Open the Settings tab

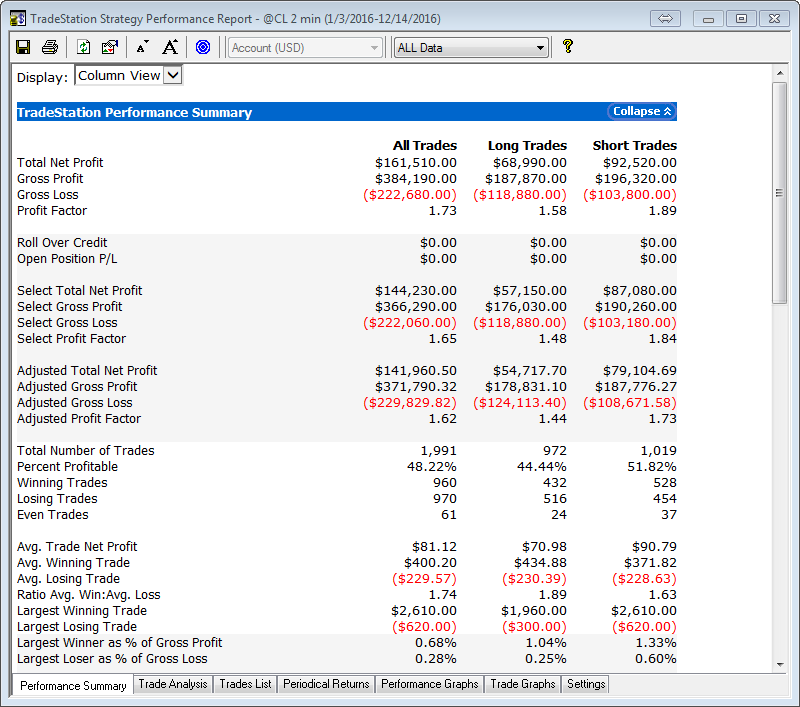(586, 684)
